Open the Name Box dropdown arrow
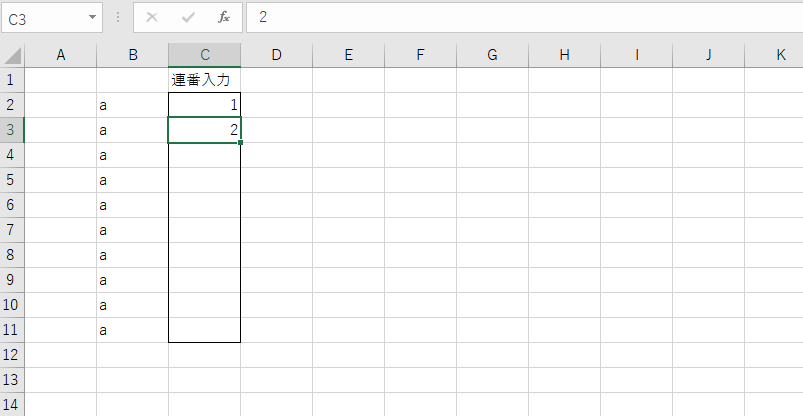 point(93,18)
